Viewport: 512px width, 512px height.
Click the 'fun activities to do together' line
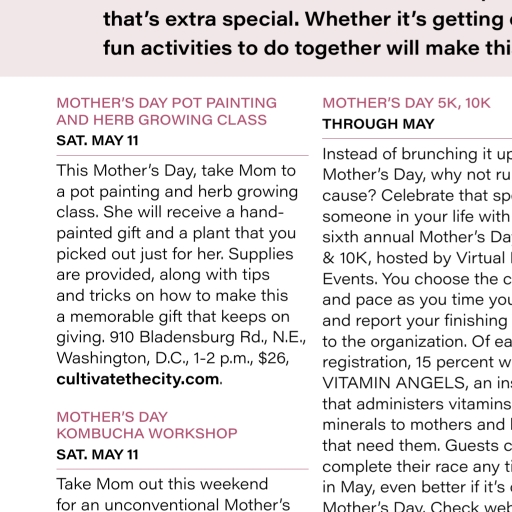click(x=307, y=48)
